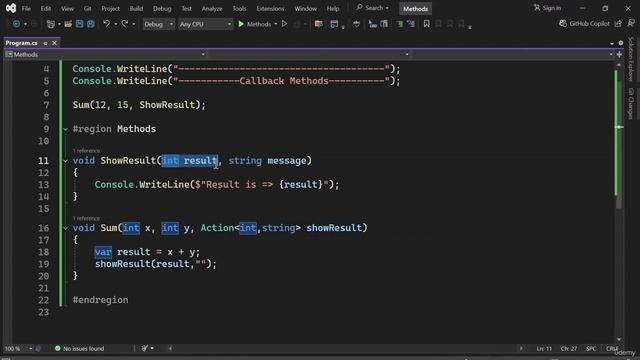Click the Bookmark toolbar icon
The width and height of the screenshot is (640, 360).
(x=427, y=24)
